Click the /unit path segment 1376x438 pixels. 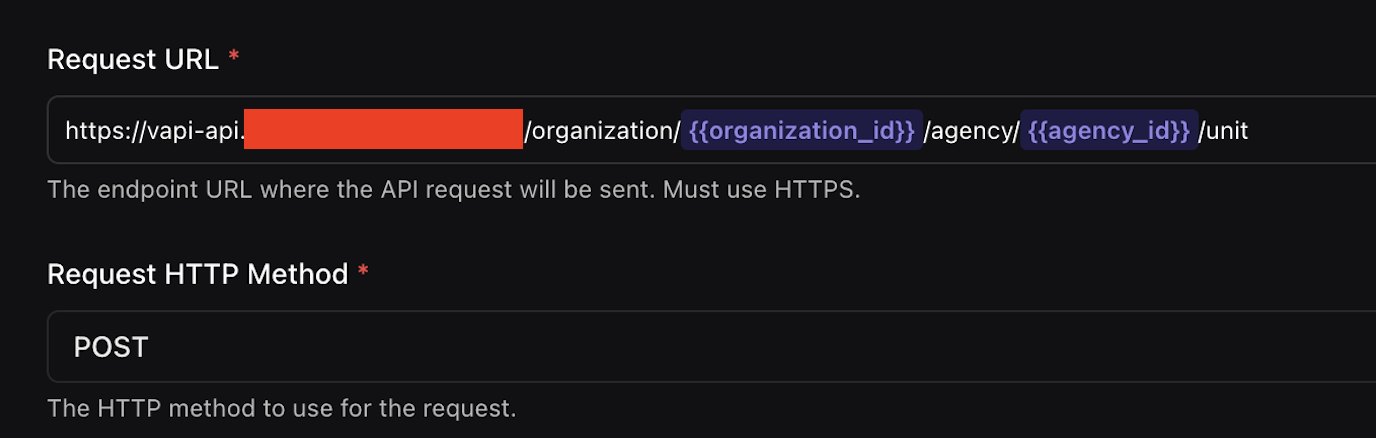click(x=1223, y=131)
